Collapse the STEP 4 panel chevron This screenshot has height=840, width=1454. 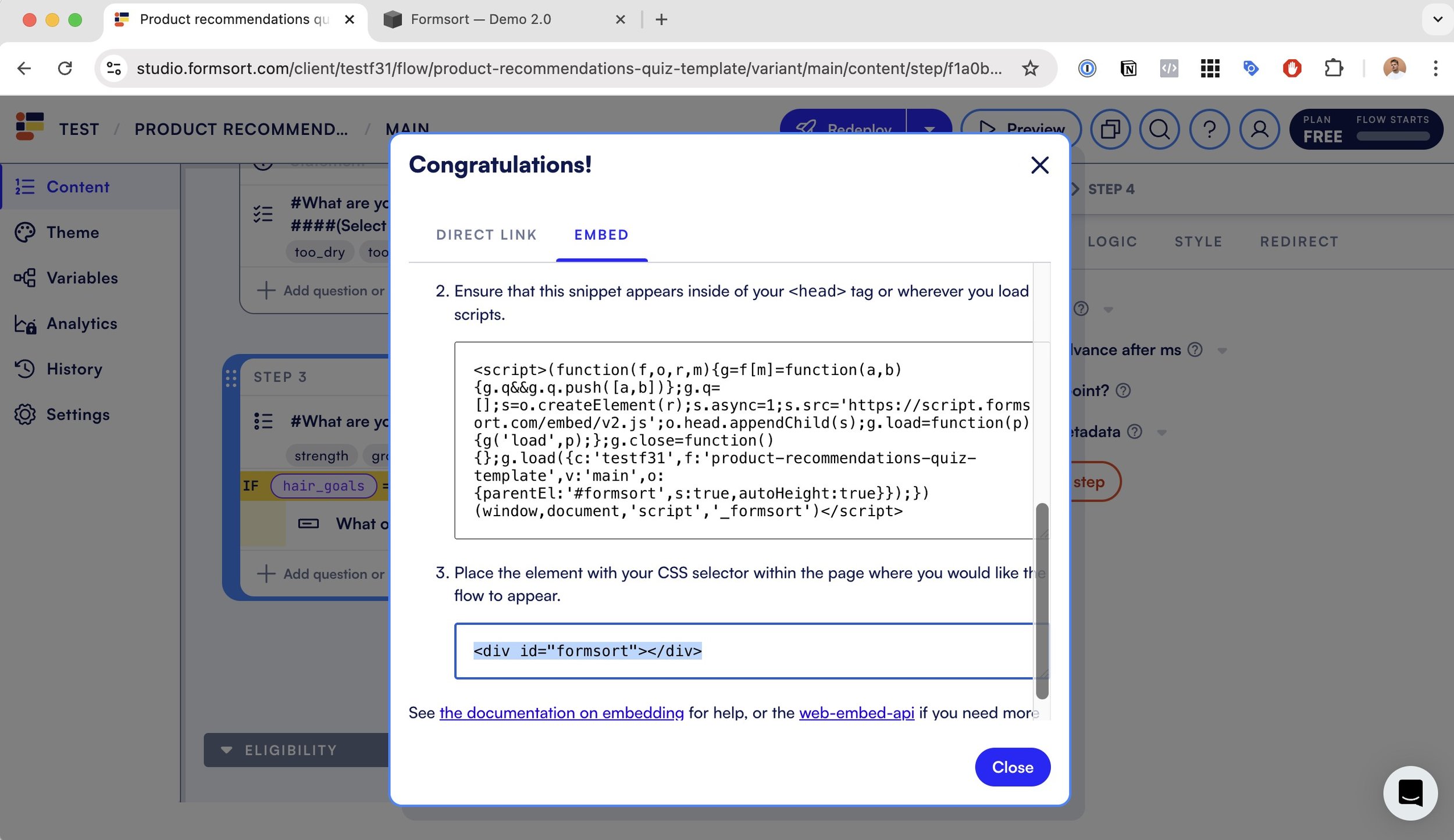(1075, 189)
